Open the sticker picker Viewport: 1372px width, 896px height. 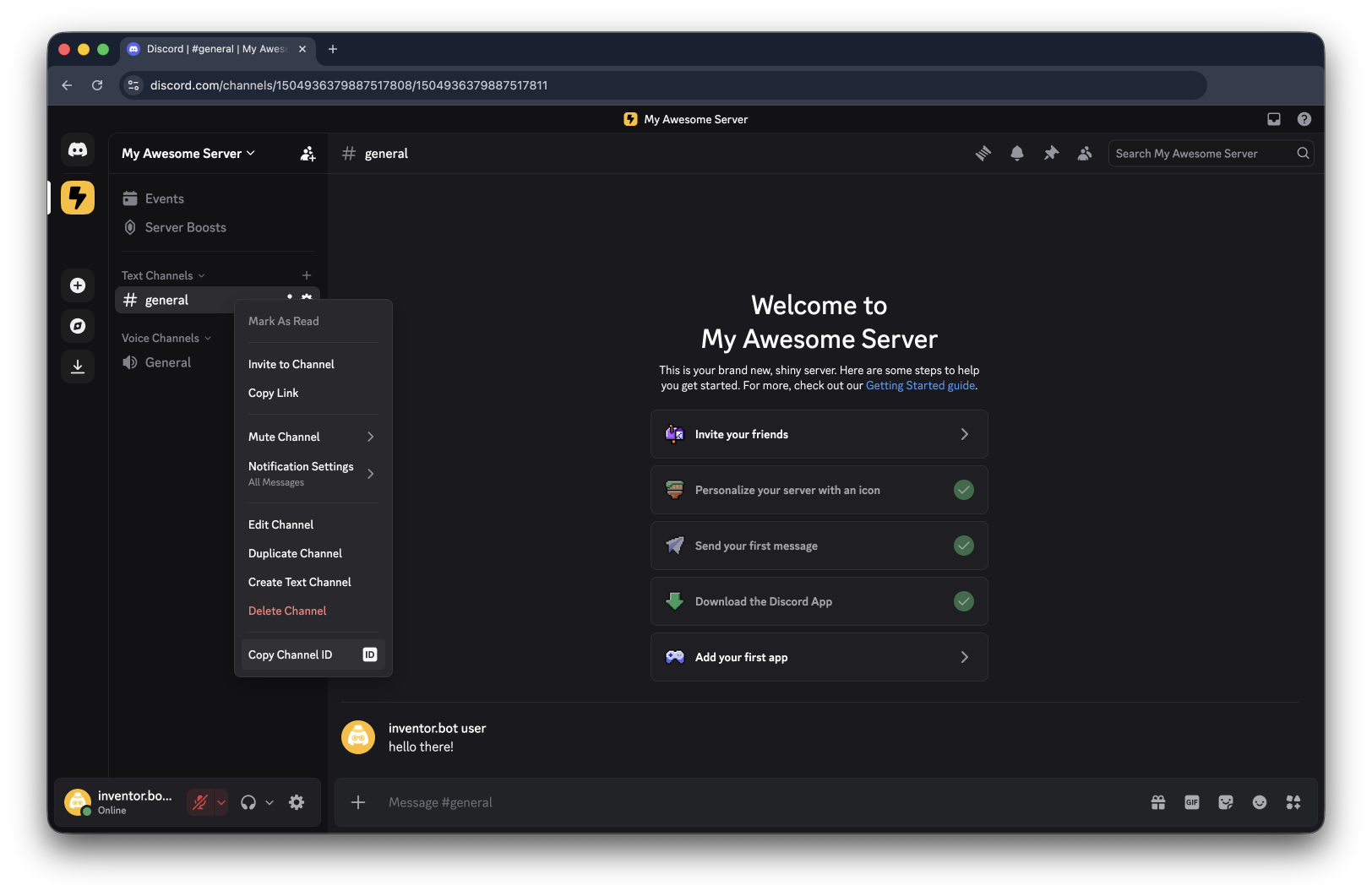1226,802
